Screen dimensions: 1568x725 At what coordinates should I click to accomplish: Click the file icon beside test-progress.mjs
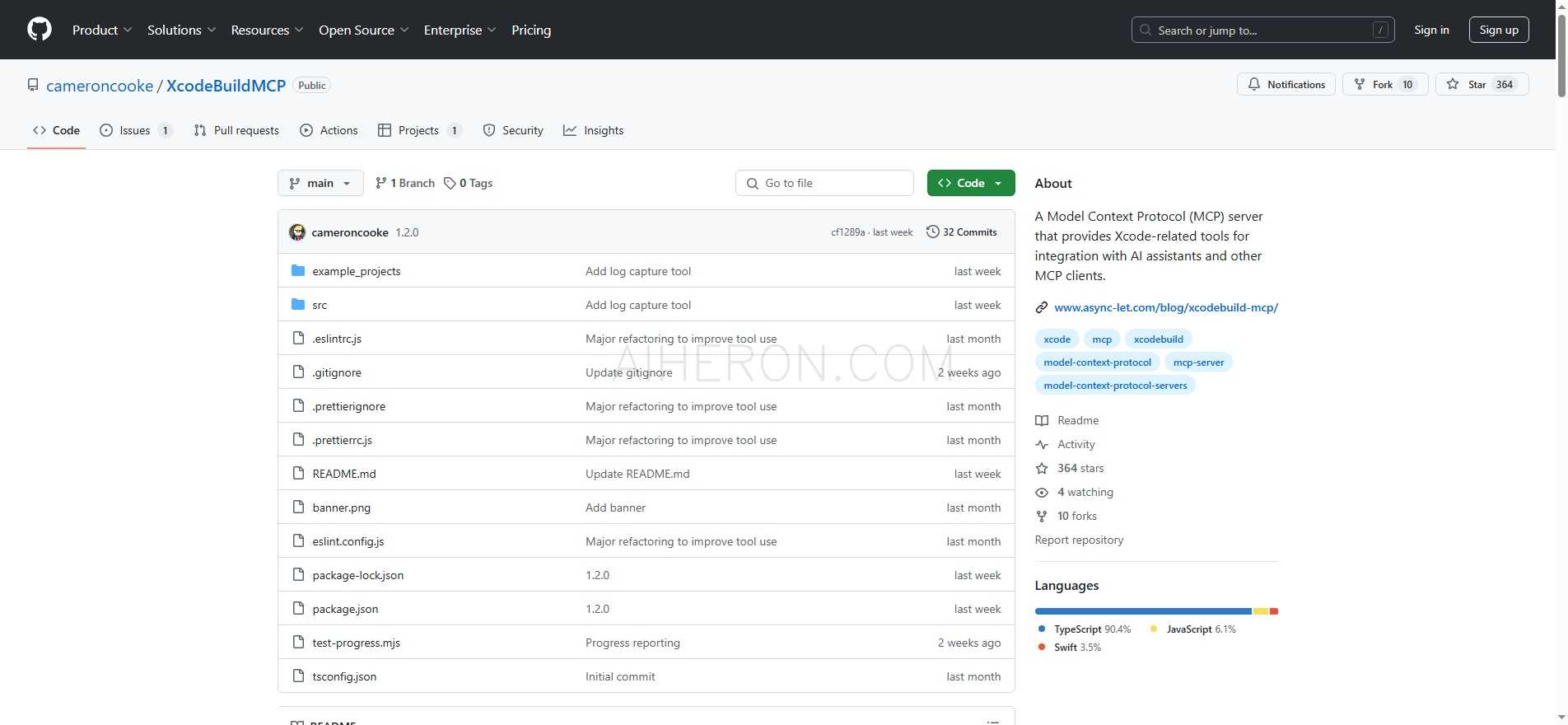(x=298, y=642)
